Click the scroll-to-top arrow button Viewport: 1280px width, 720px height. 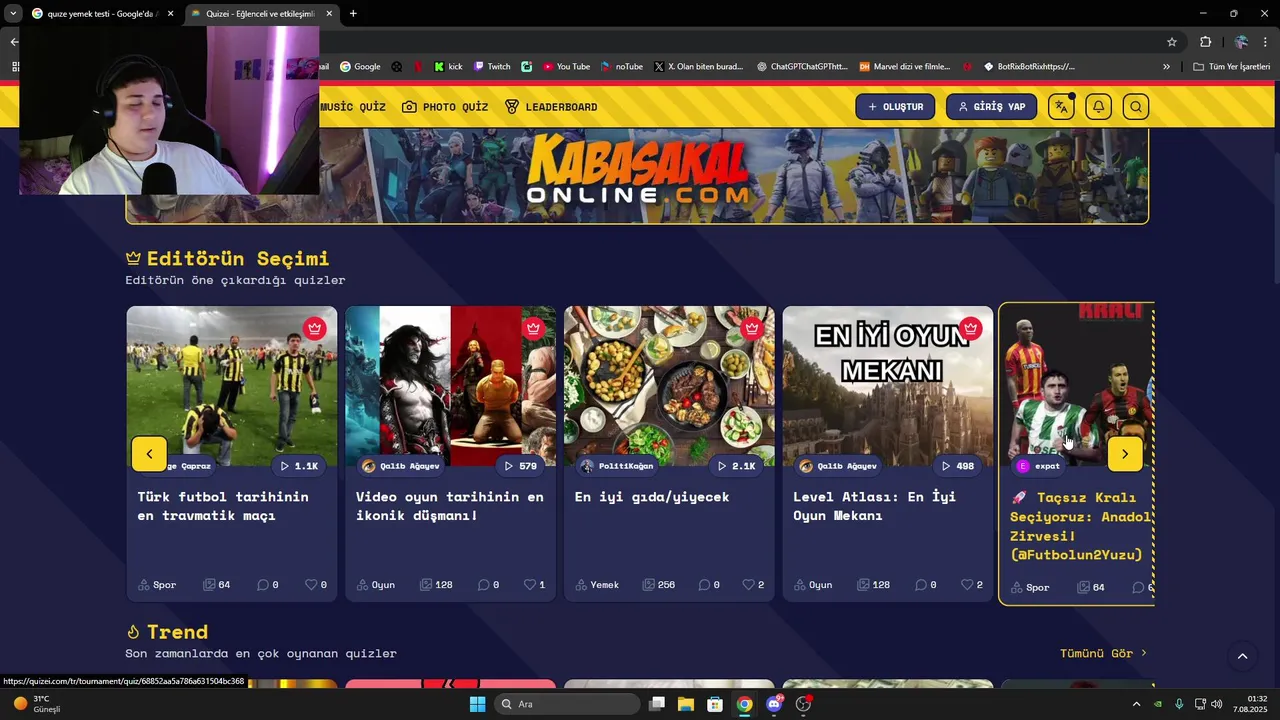[1242, 656]
